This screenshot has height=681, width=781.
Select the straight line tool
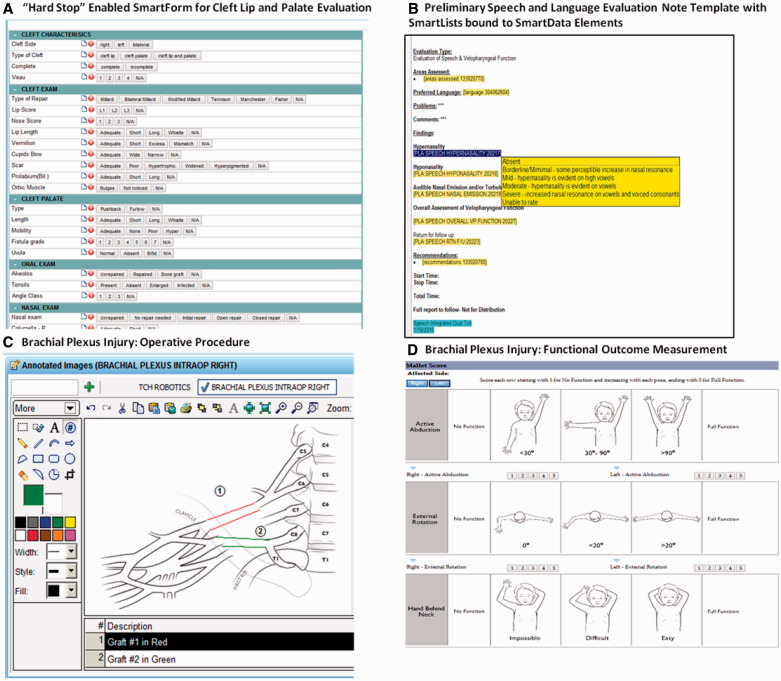pos(38,443)
